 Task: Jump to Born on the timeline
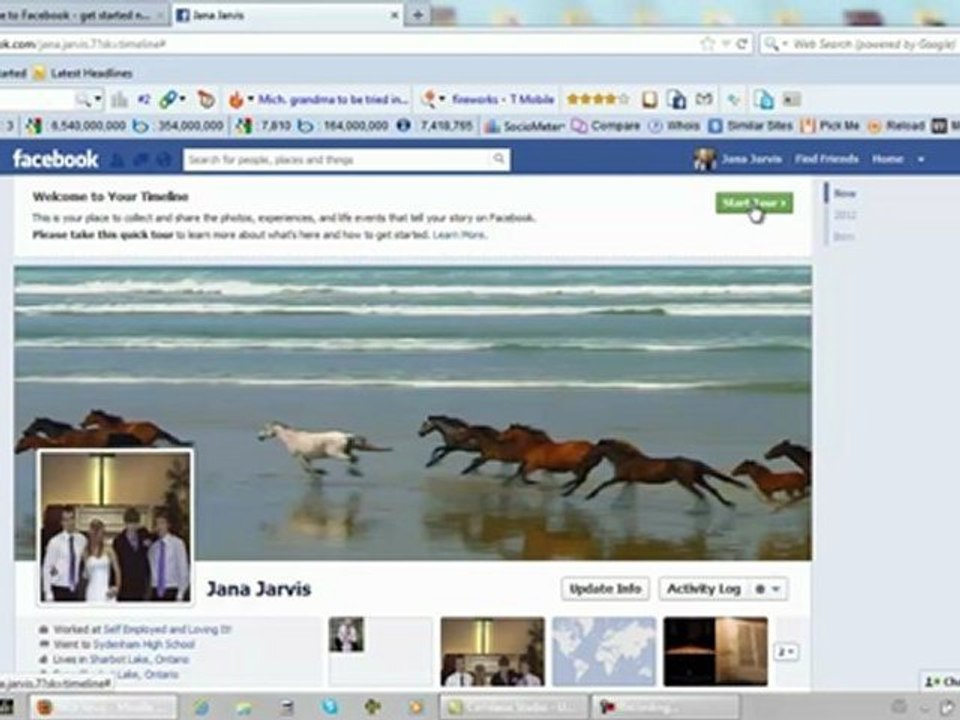click(x=844, y=236)
